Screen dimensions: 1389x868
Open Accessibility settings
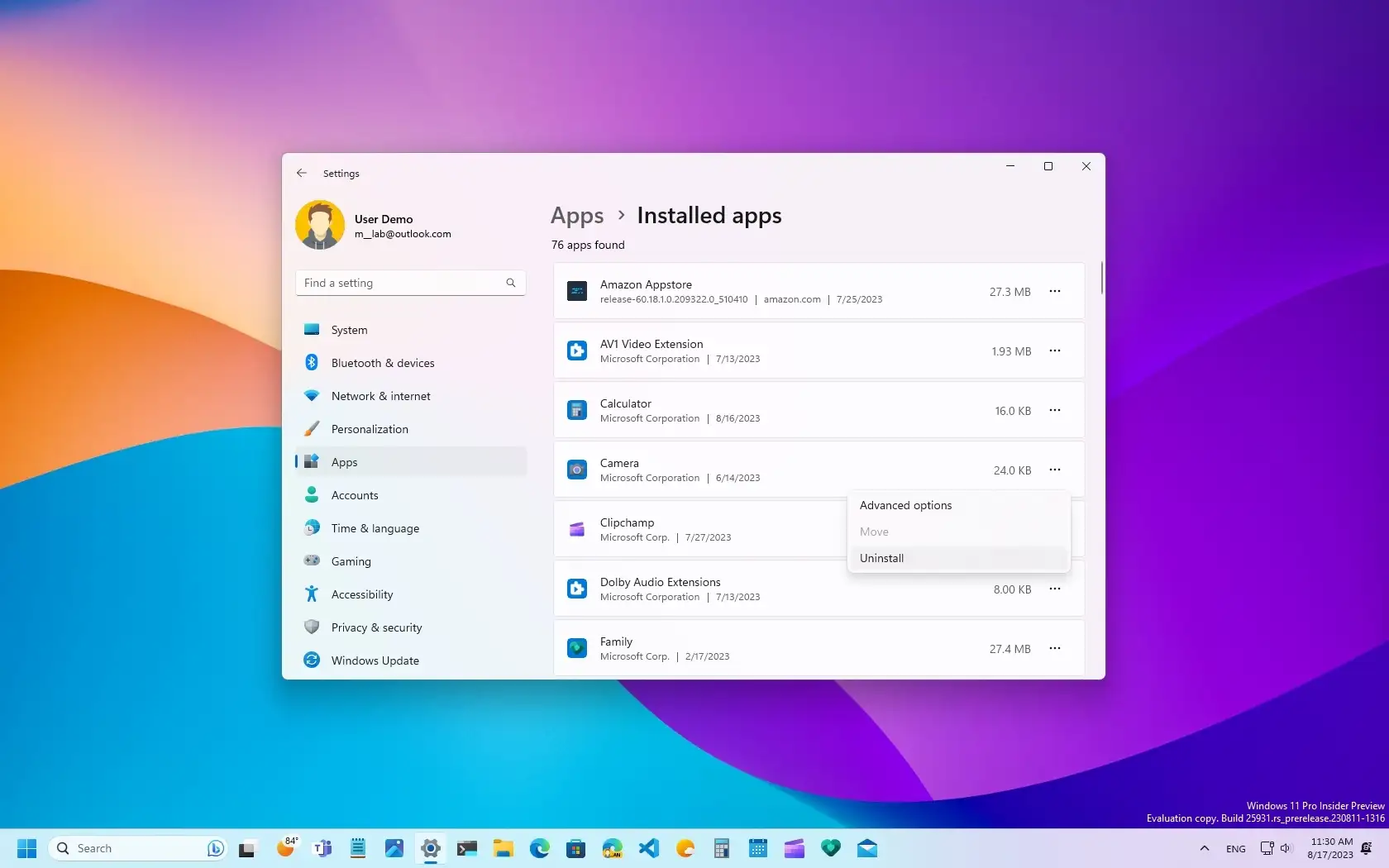pyautogui.click(x=361, y=594)
